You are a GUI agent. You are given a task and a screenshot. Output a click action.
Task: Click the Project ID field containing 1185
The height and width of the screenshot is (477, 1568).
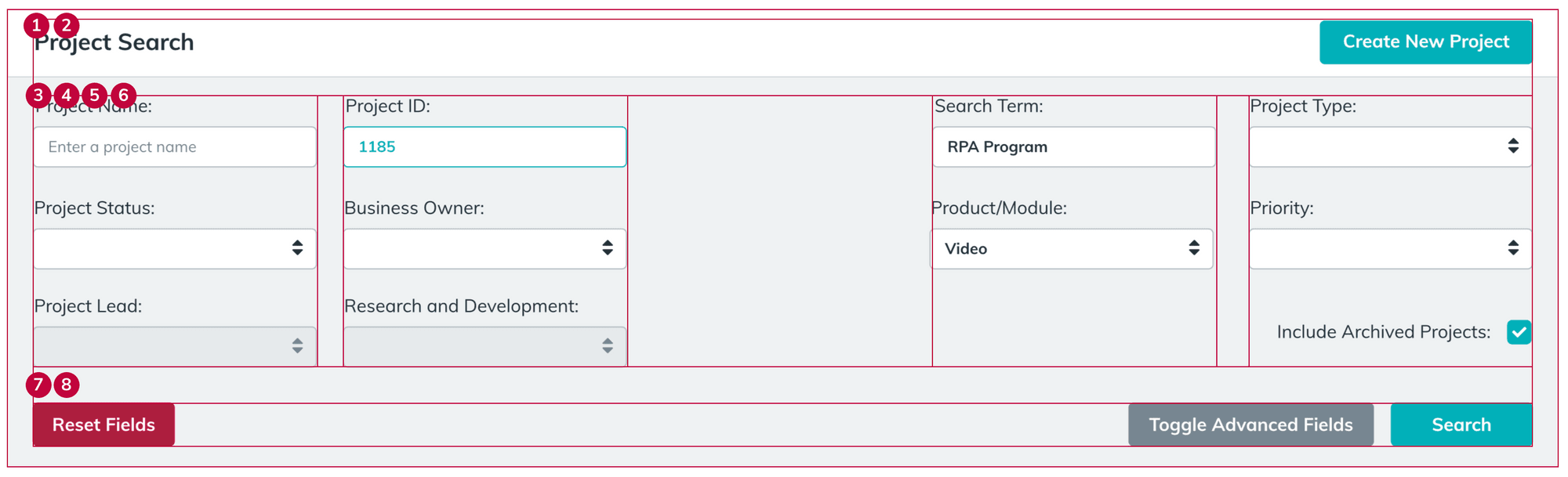tap(485, 147)
